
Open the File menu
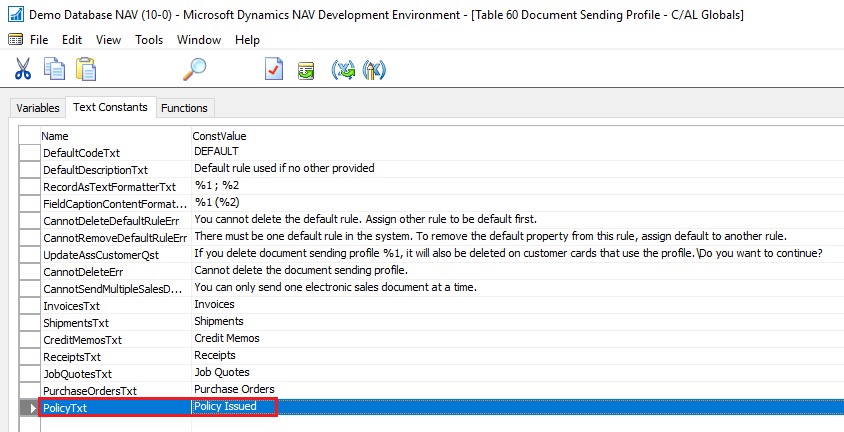[x=39, y=40]
